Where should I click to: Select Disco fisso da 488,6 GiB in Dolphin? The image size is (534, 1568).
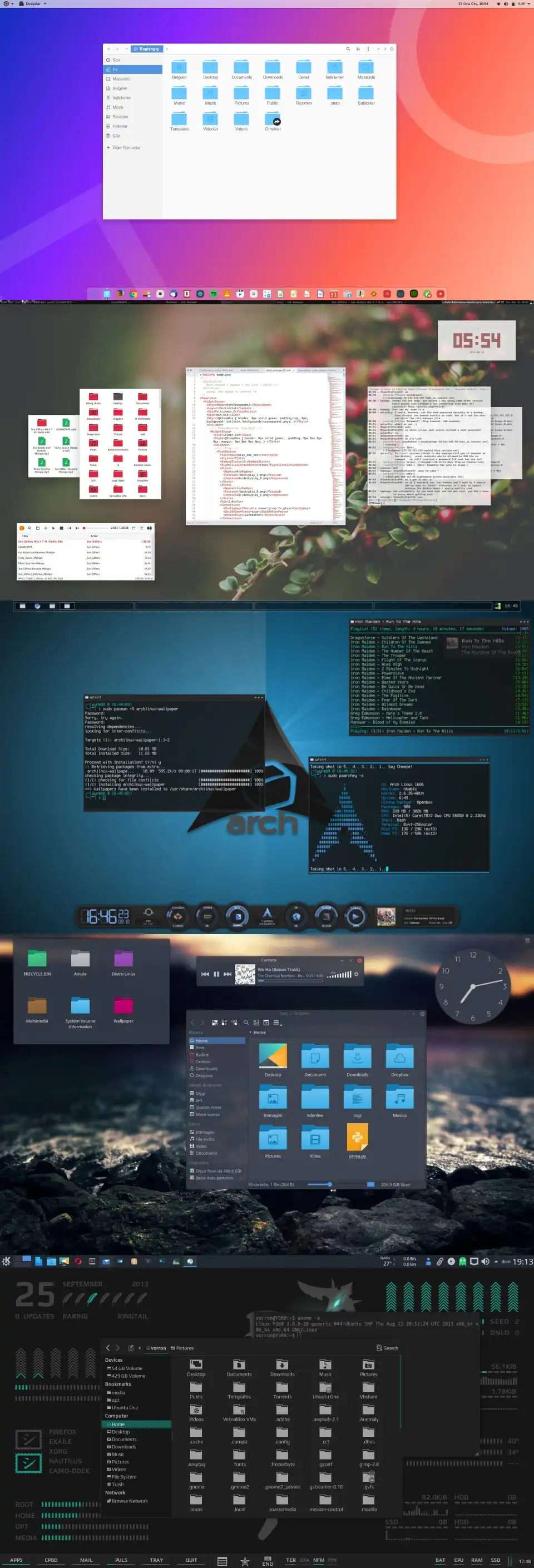pyautogui.click(x=217, y=1170)
